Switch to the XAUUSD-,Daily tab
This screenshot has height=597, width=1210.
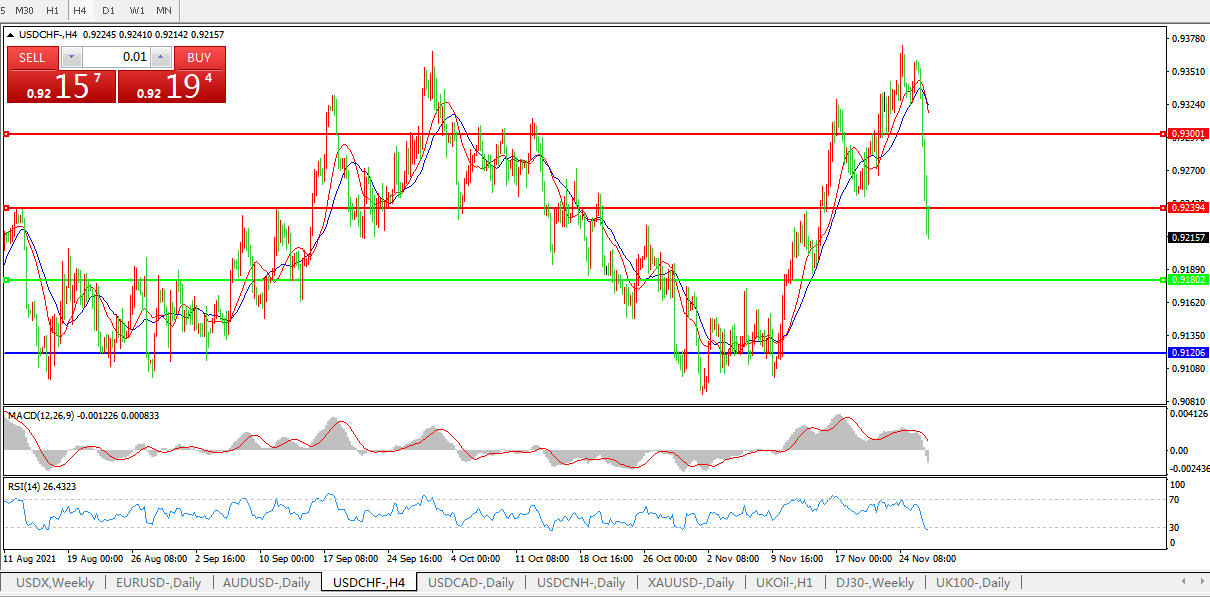click(x=690, y=582)
